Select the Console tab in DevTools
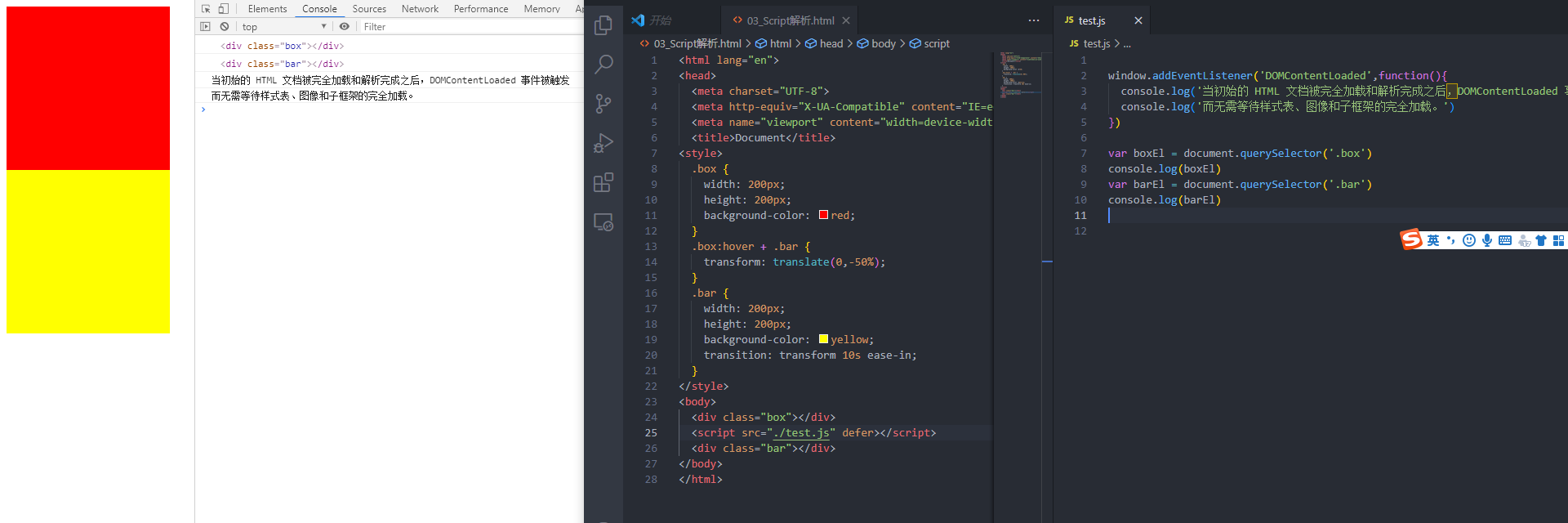 pyautogui.click(x=319, y=9)
